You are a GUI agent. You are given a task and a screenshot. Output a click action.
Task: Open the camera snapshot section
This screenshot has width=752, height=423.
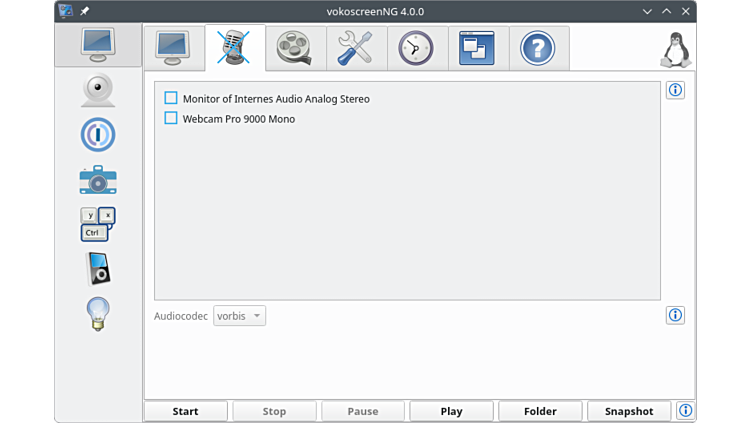[x=98, y=180]
